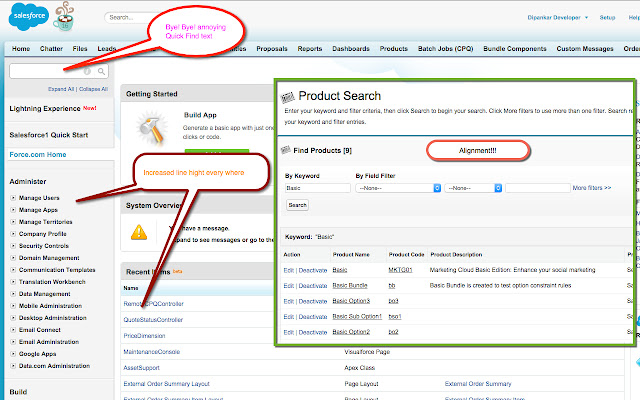
Task: Expand Email Administration node
Action: (x=13, y=342)
